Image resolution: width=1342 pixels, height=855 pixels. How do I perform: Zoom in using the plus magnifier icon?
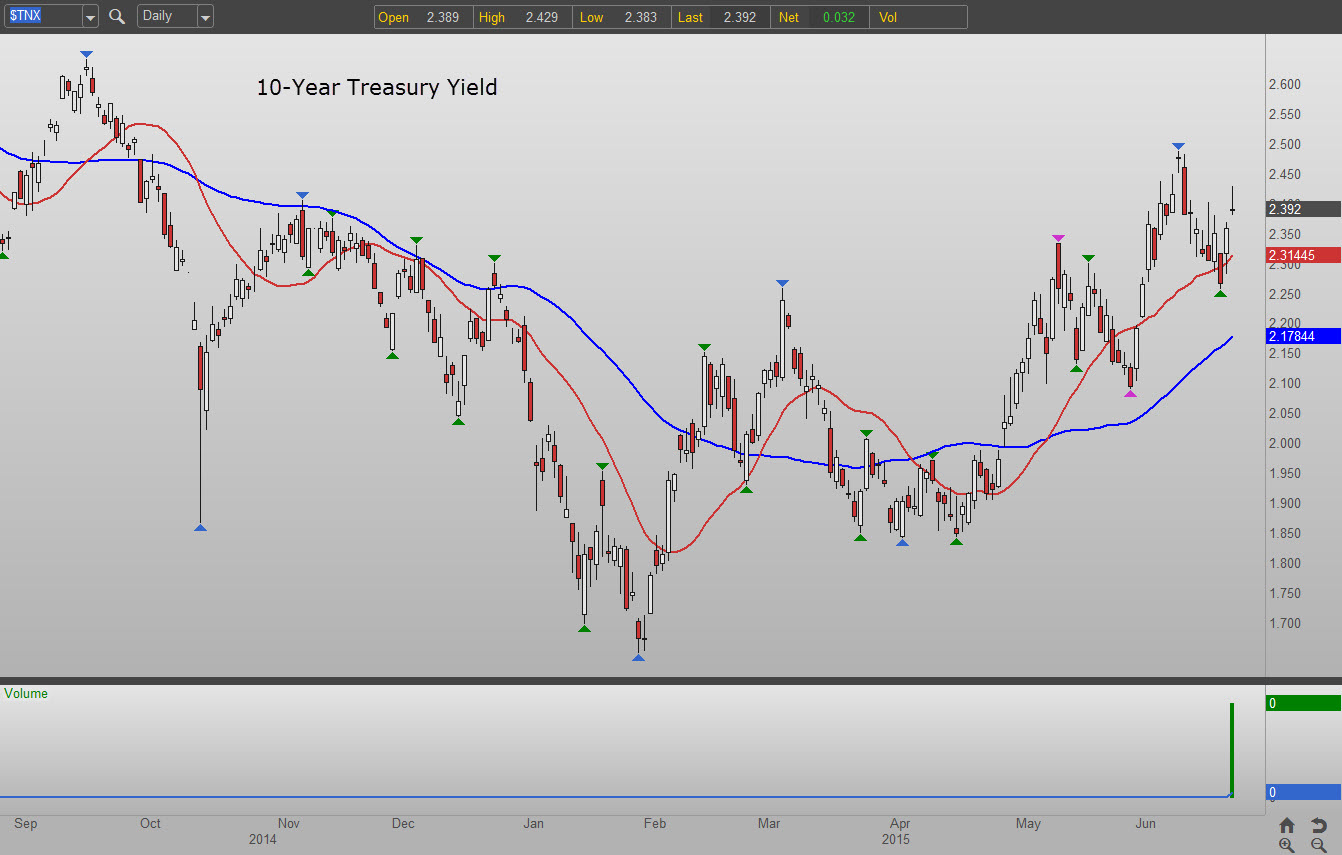1287,845
